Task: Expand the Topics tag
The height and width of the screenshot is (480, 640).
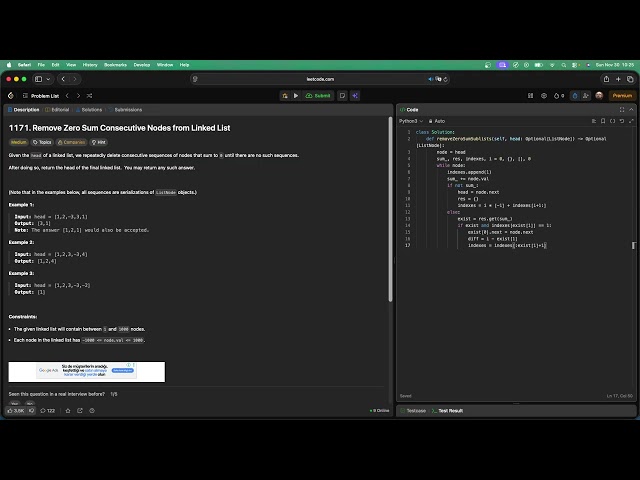Action: (42, 142)
